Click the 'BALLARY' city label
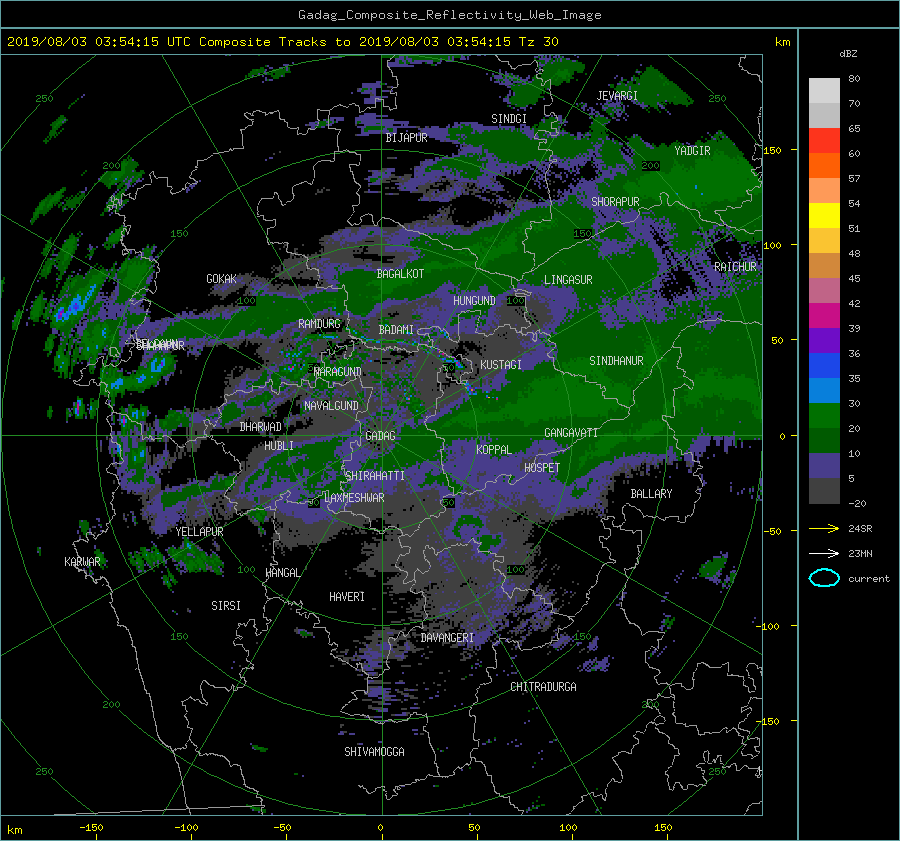900x841 pixels. [651, 494]
